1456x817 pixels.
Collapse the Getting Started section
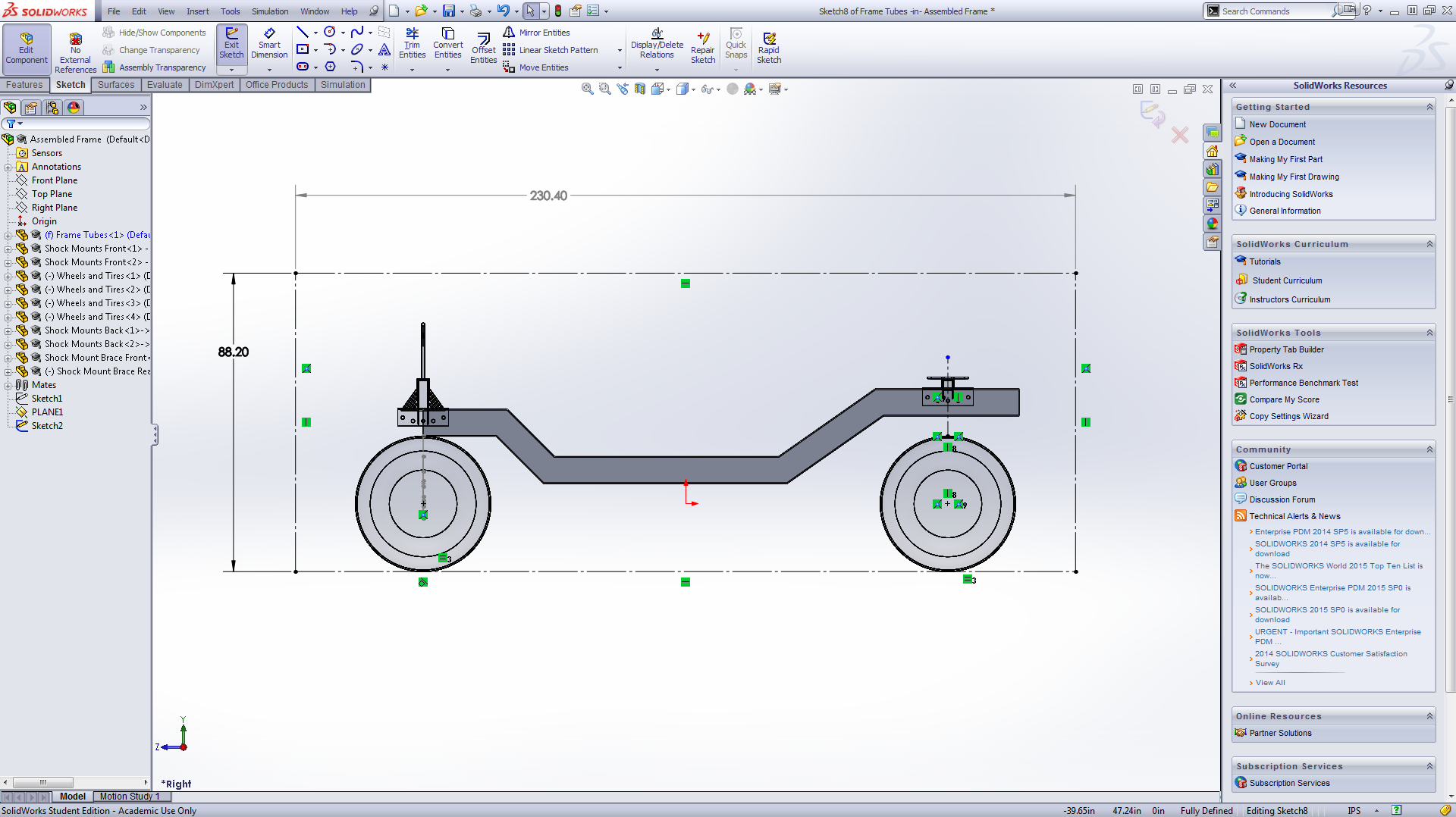[x=1429, y=107]
